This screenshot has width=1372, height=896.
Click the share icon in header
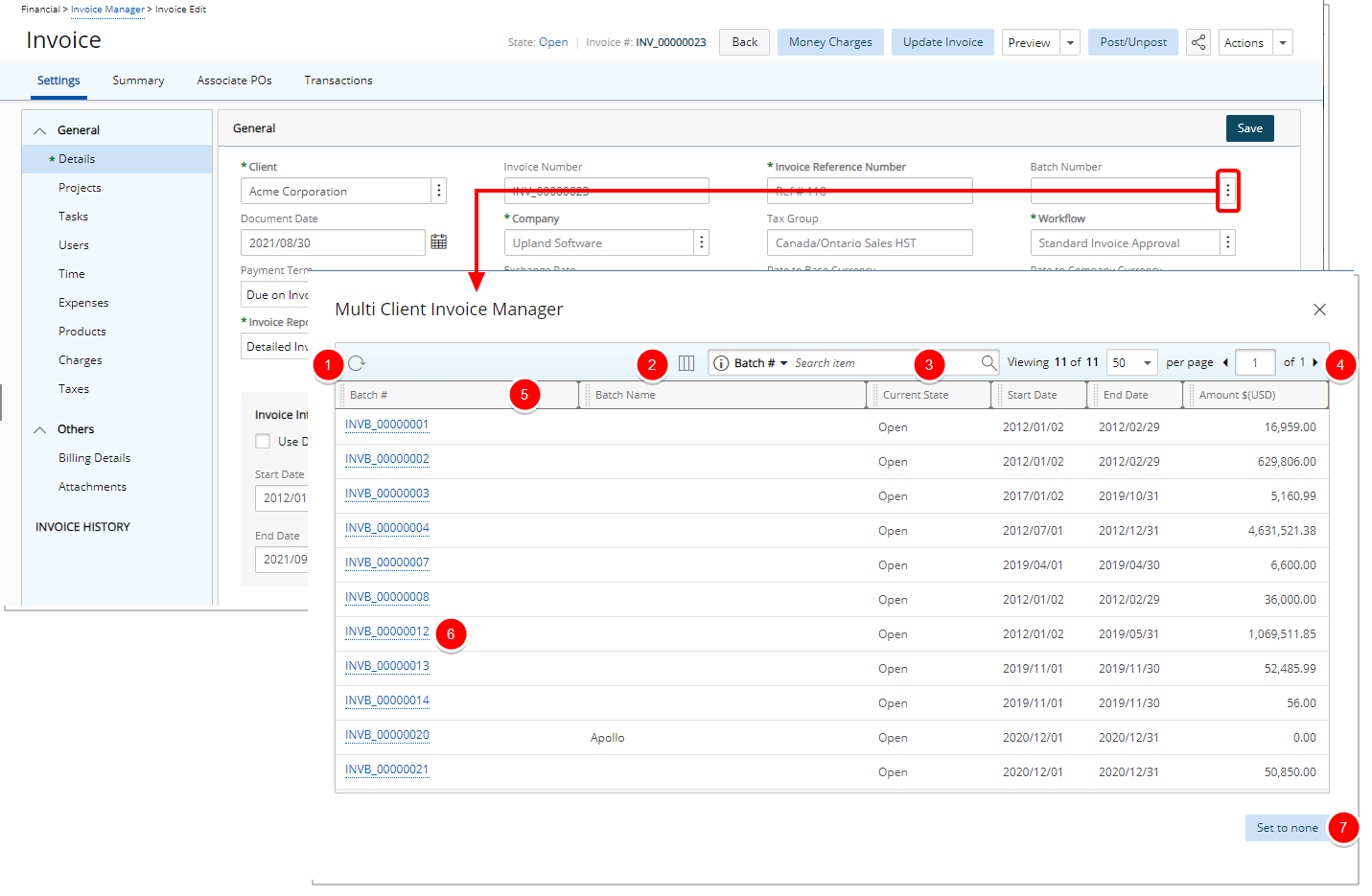pyautogui.click(x=1198, y=42)
